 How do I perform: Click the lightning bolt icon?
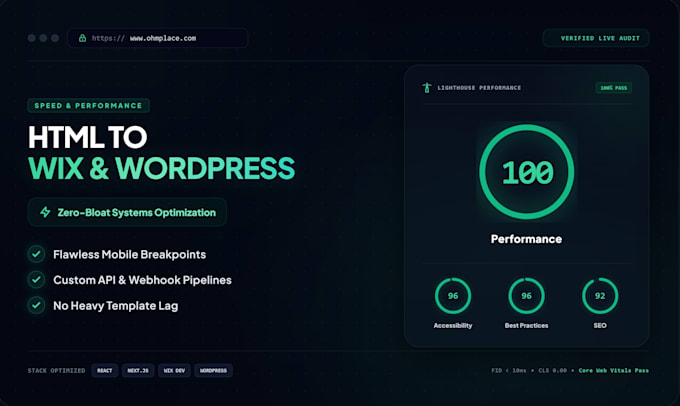coord(45,212)
